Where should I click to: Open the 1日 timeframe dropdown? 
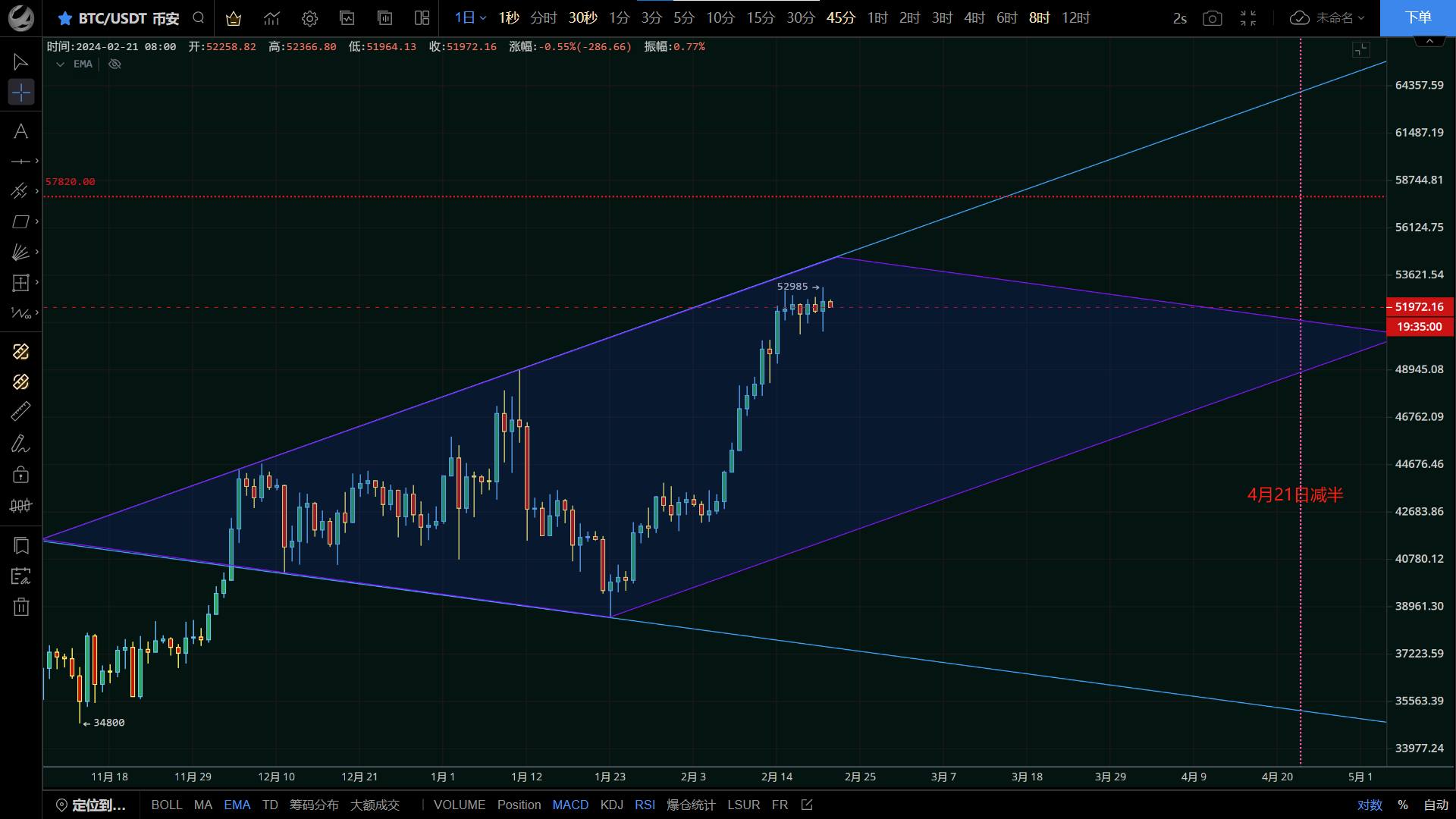pyautogui.click(x=470, y=18)
